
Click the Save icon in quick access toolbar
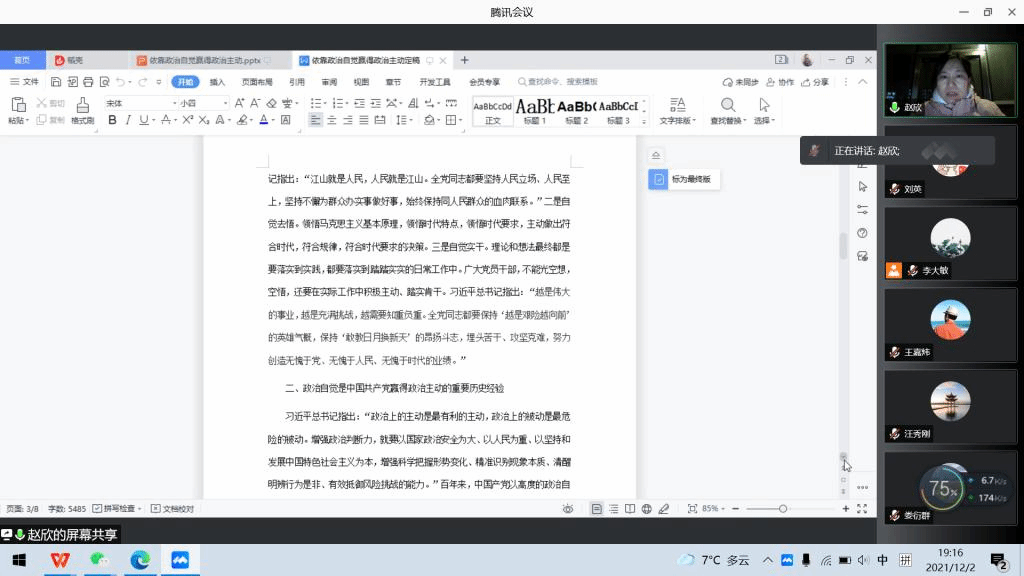pyautogui.click(x=57, y=82)
